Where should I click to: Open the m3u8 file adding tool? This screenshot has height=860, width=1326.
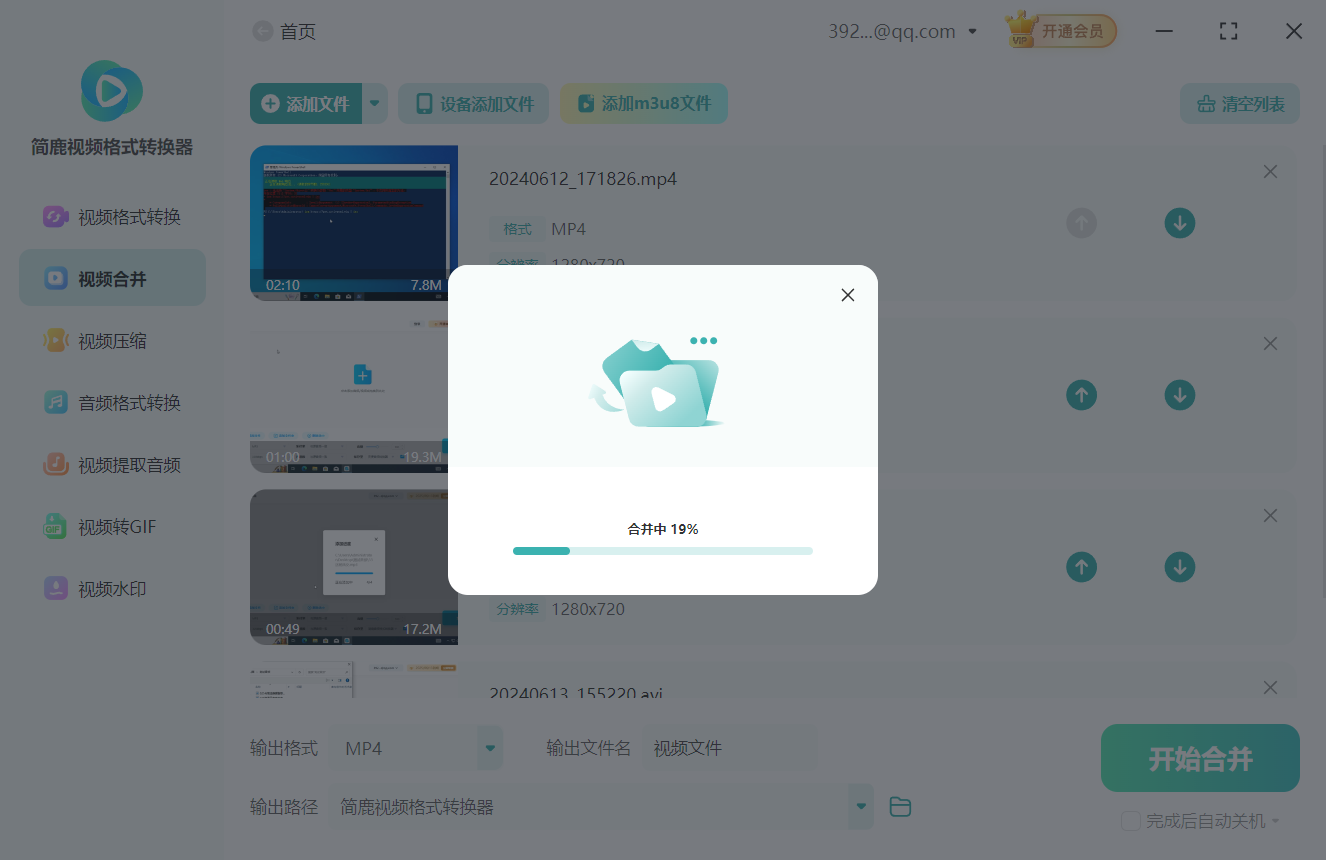[643, 103]
